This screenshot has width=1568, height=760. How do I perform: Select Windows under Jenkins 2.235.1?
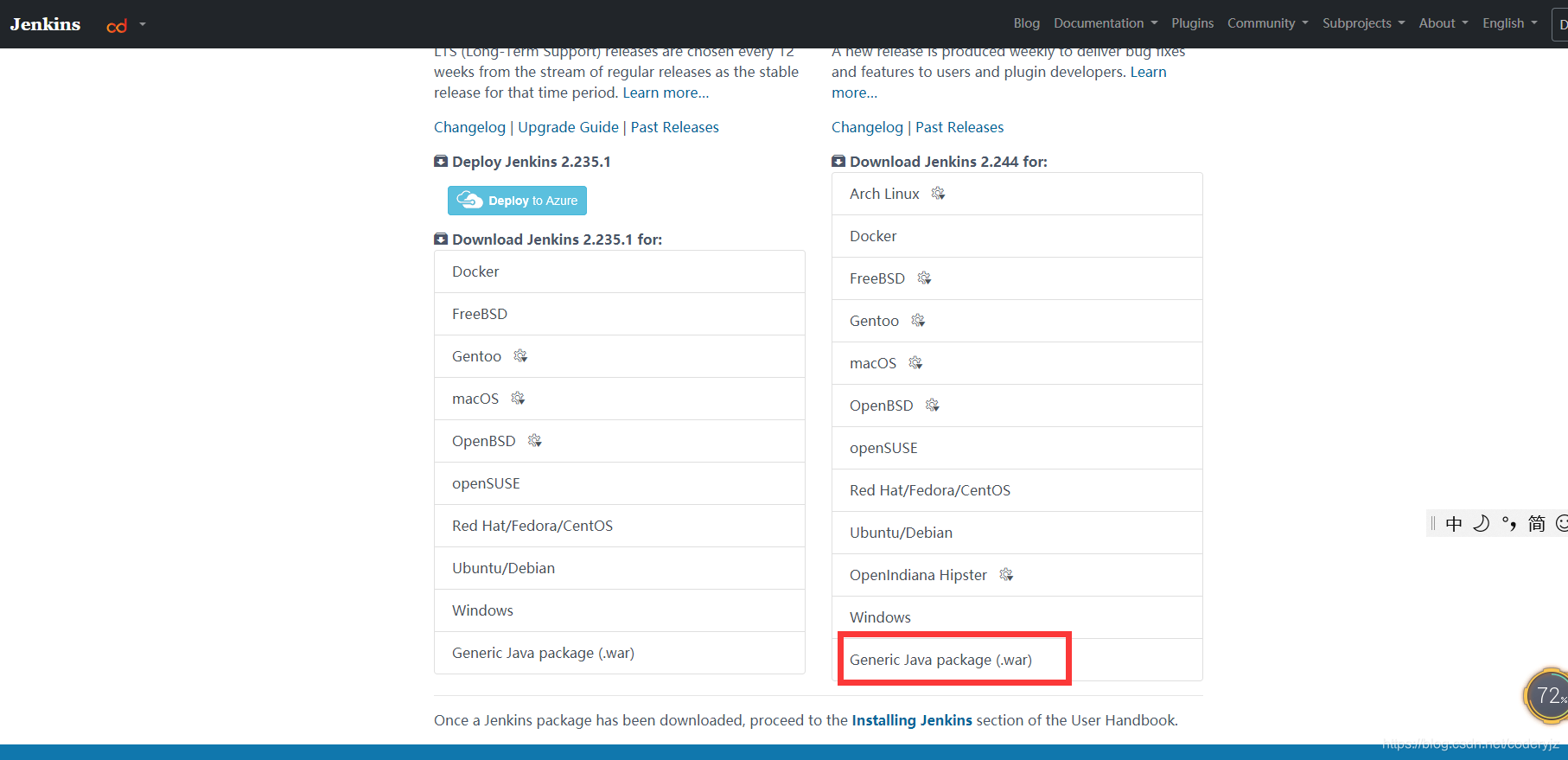click(x=620, y=610)
